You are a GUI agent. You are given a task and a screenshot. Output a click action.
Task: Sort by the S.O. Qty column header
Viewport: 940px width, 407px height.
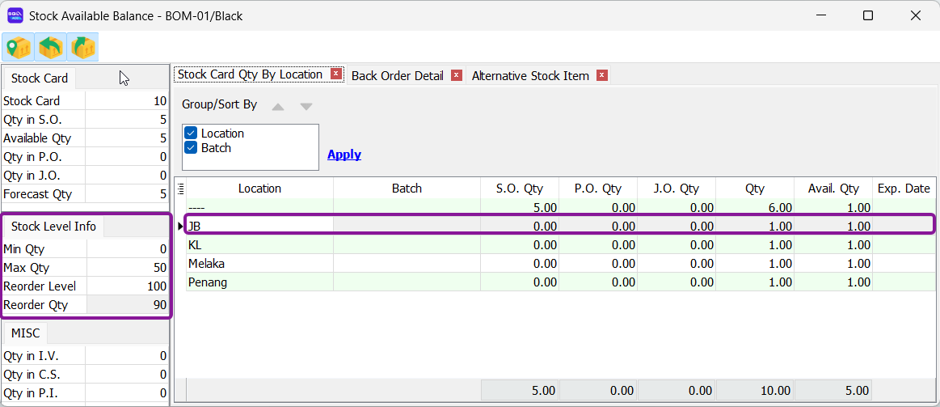pyautogui.click(x=520, y=189)
